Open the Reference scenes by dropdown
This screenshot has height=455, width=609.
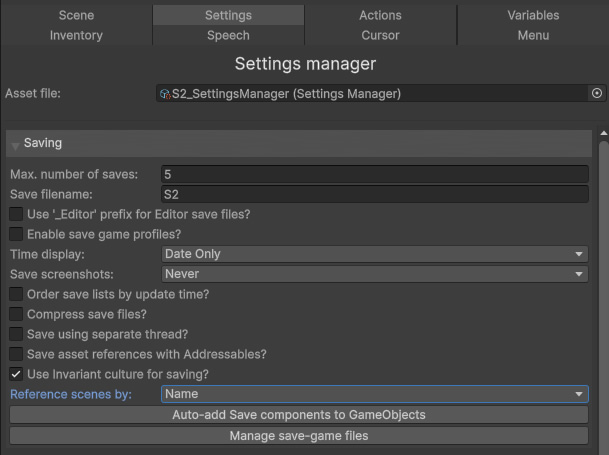tap(375, 395)
